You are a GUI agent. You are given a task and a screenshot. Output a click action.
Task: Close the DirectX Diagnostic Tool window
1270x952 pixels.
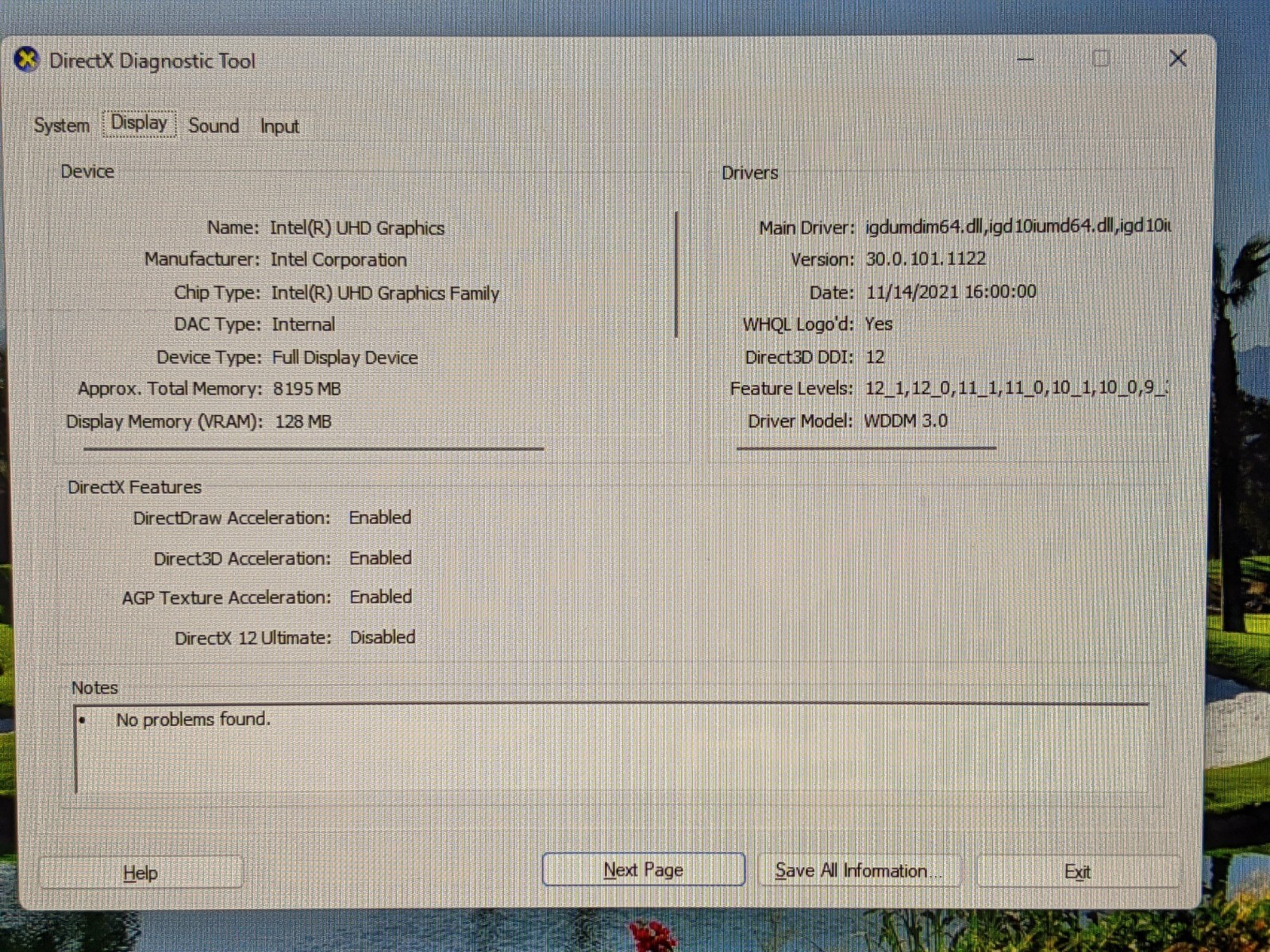(x=1178, y=58)
